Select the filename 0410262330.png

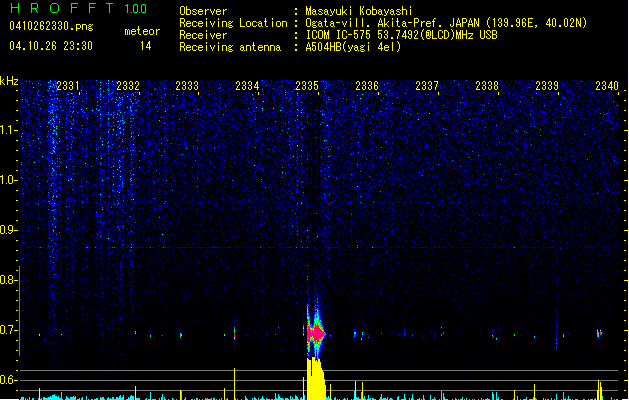pyautogui.click(x=51, y=26)
